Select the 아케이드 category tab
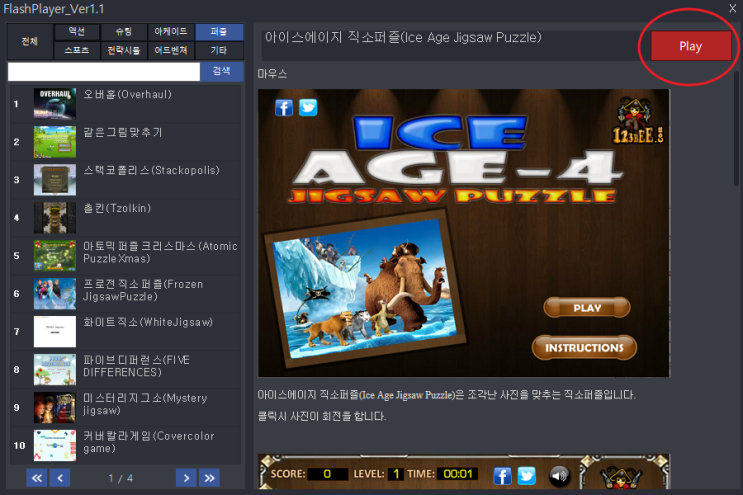The height and width of the screenshot is (495, 743). [x=171, y=32]
